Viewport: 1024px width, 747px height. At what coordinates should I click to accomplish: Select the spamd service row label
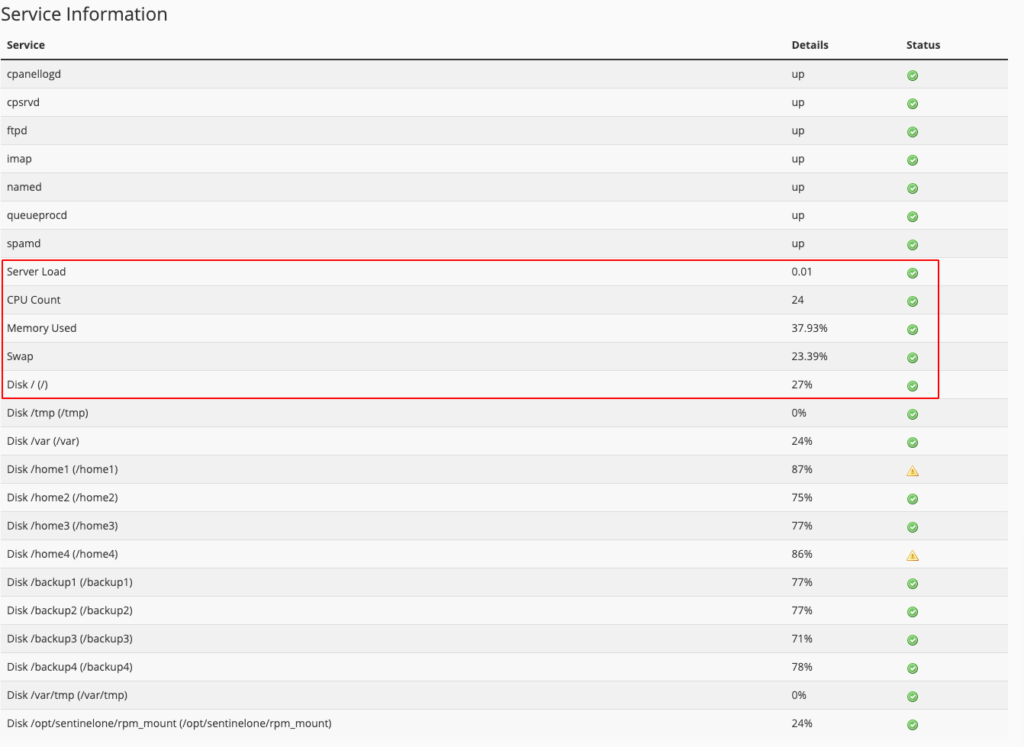(24, 244)
